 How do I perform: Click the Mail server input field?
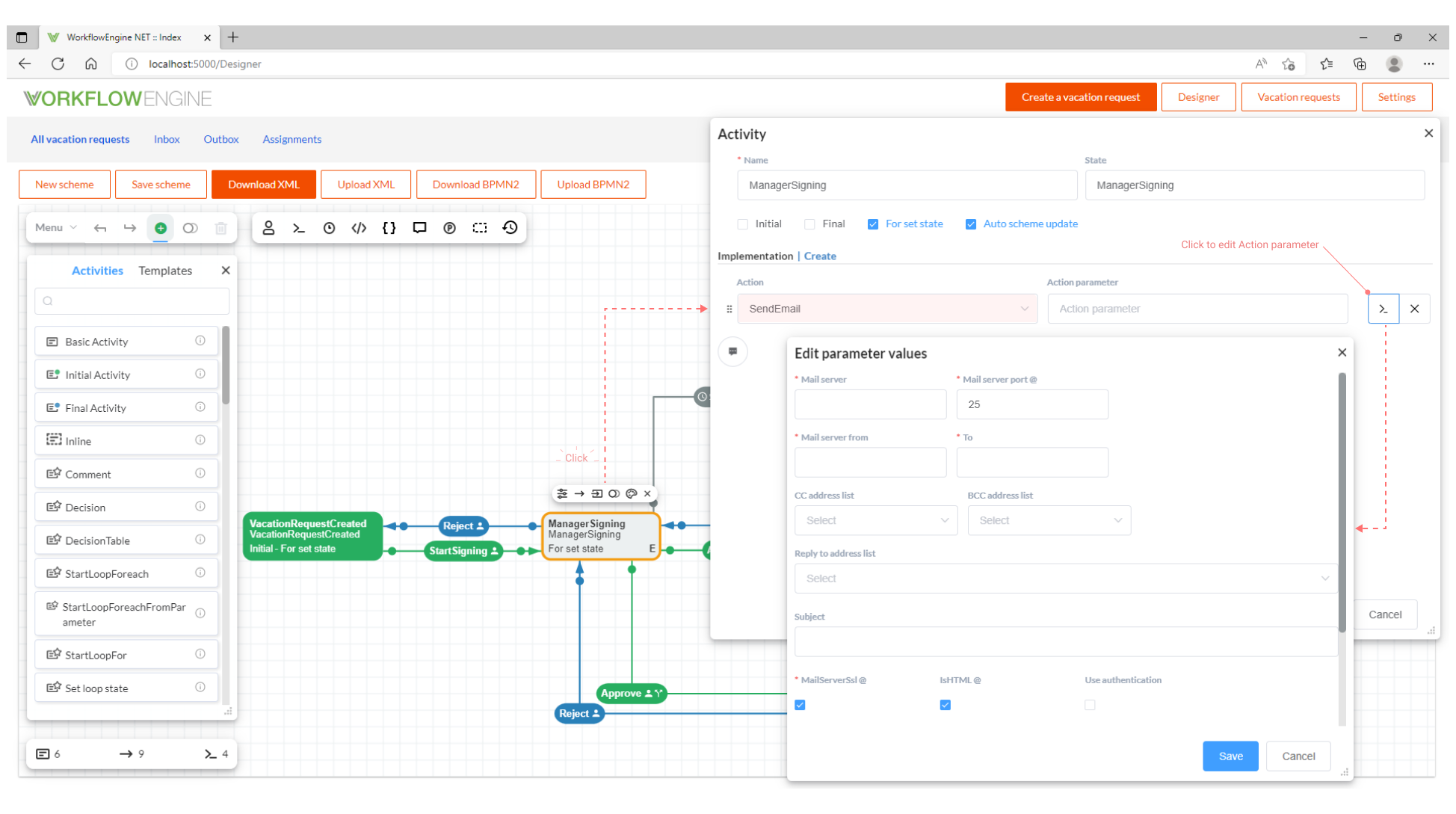(870, 404)
